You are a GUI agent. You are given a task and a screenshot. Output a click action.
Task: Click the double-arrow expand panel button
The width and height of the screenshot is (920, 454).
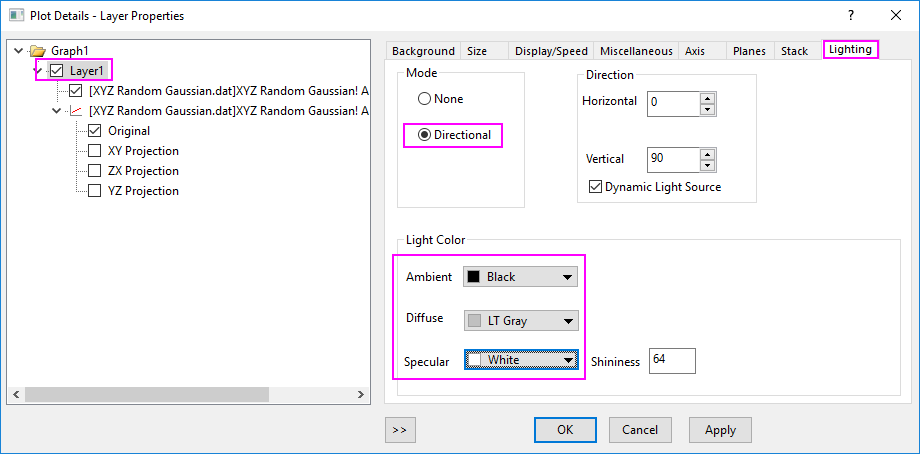[399, 430]
